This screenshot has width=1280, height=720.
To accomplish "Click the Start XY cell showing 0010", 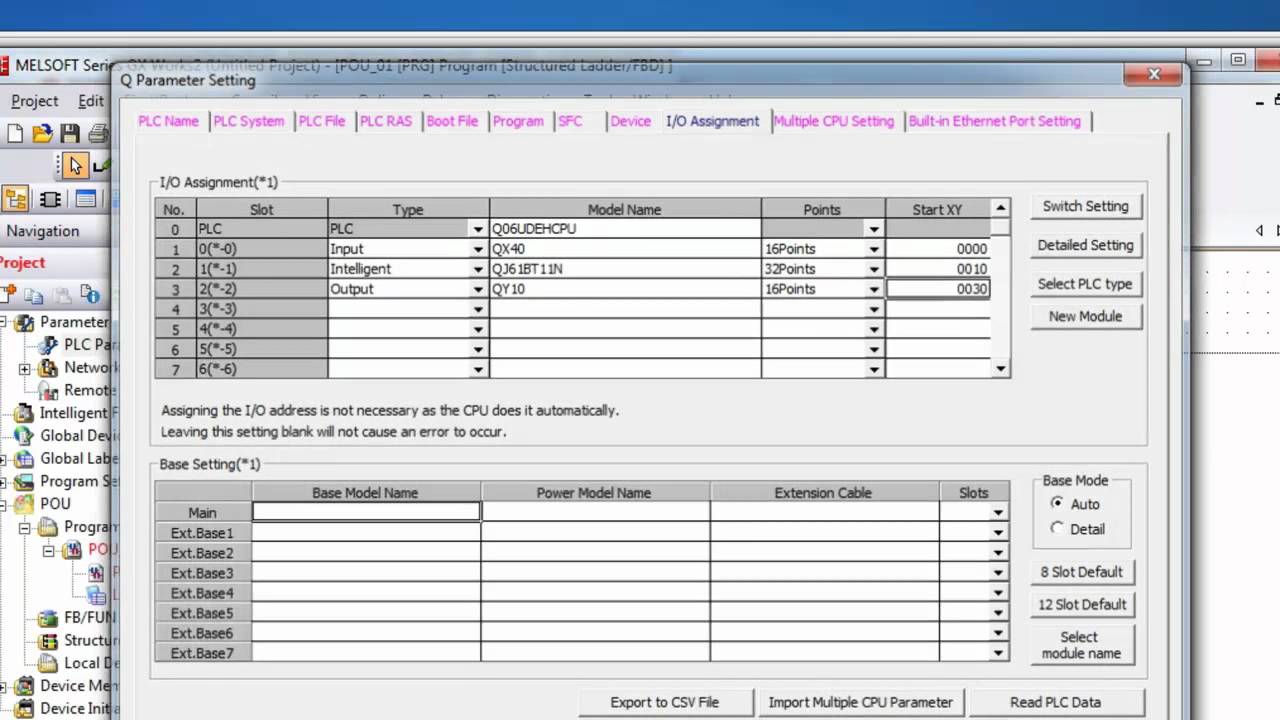I will 938,269.
